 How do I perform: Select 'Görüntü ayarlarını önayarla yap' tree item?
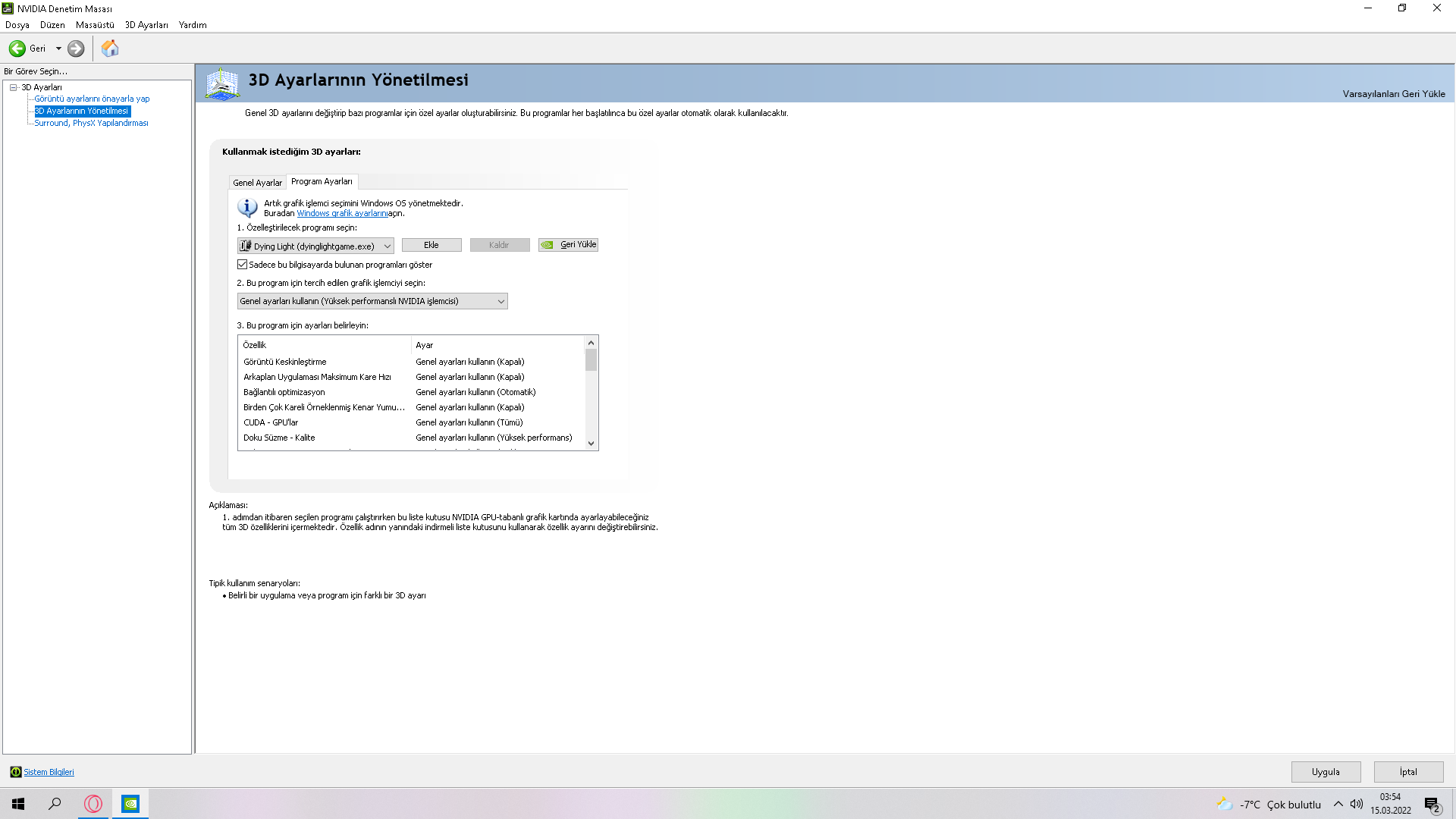point(92,99)
